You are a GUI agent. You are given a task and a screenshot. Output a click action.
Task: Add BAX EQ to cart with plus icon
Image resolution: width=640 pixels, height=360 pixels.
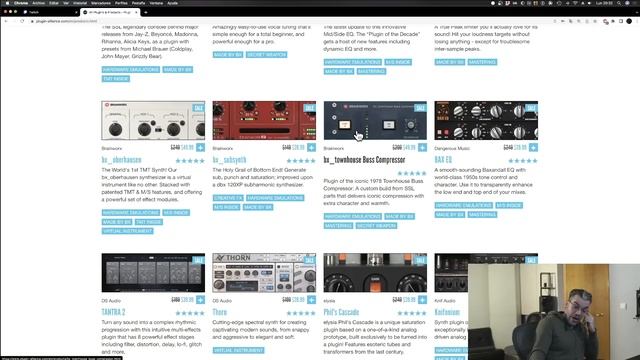533,147
